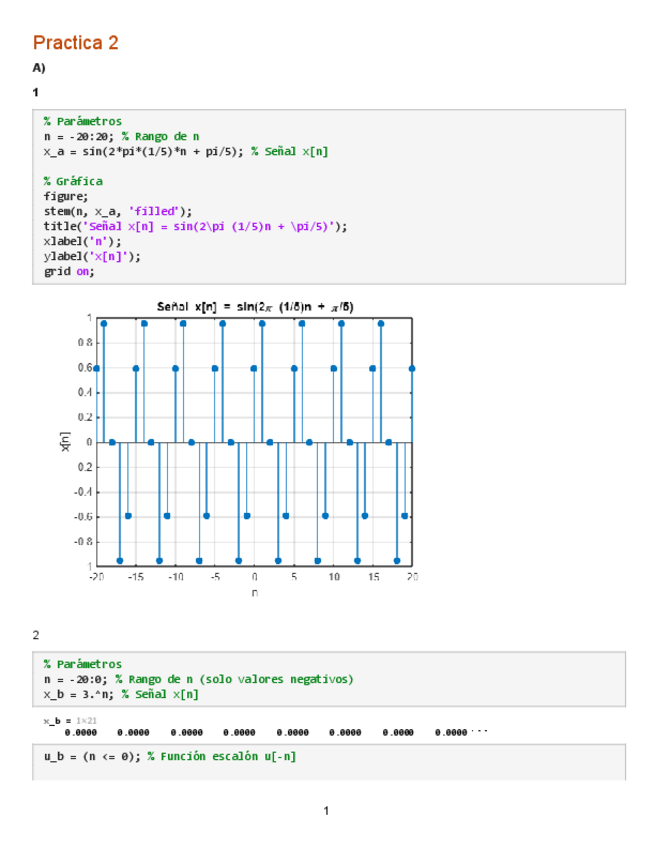The width and height of the screenshot is (655, 848).
Task: Click the 'figure;' code line
Action: (x=65, y=196)
